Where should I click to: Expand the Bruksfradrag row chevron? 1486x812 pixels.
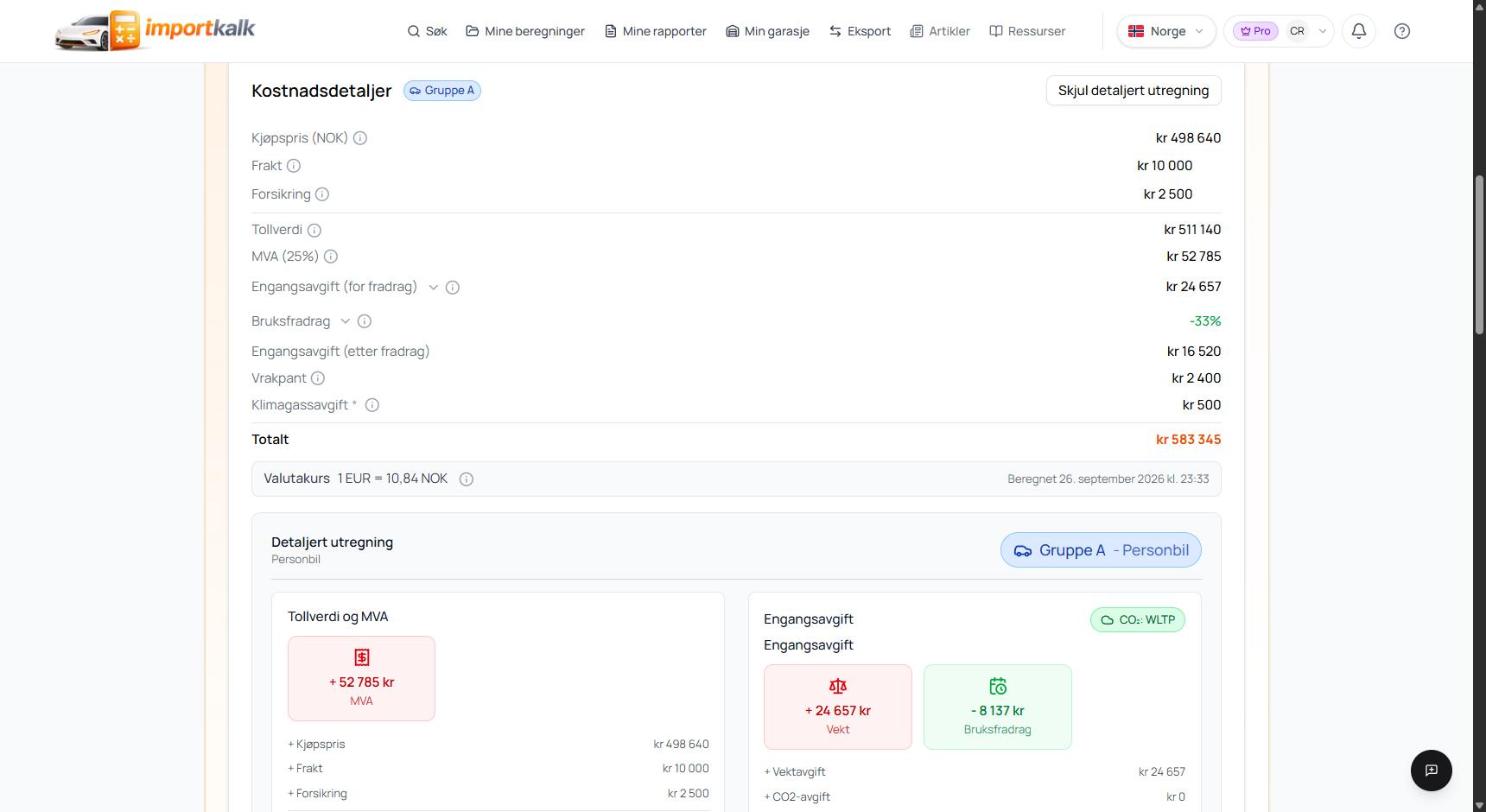click(x=345, y=321)
